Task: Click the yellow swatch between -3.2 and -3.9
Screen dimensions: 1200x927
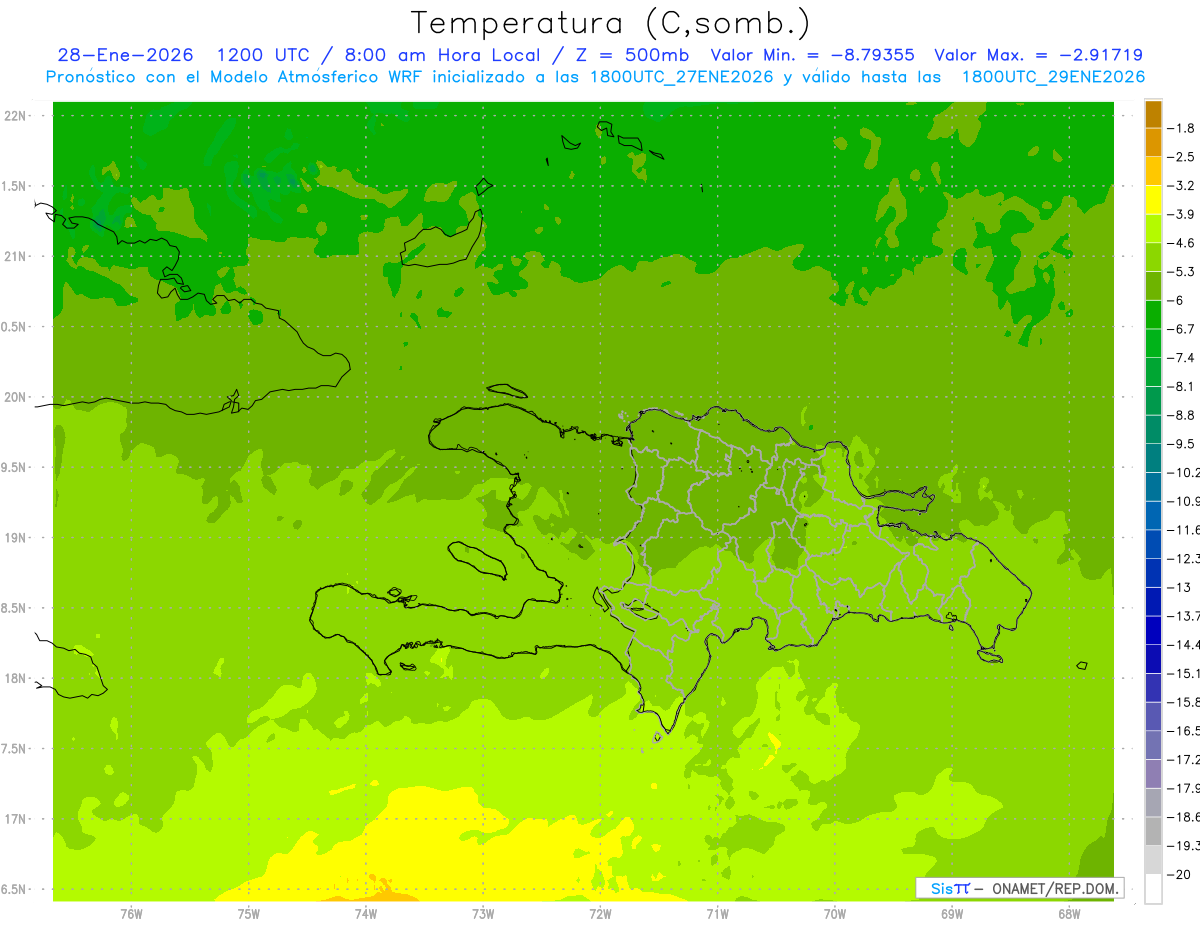Action: point(1153,200)
